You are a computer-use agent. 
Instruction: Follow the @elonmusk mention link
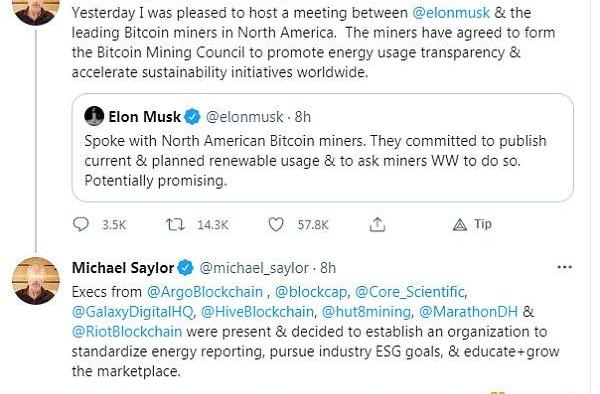tap(451, 13)
